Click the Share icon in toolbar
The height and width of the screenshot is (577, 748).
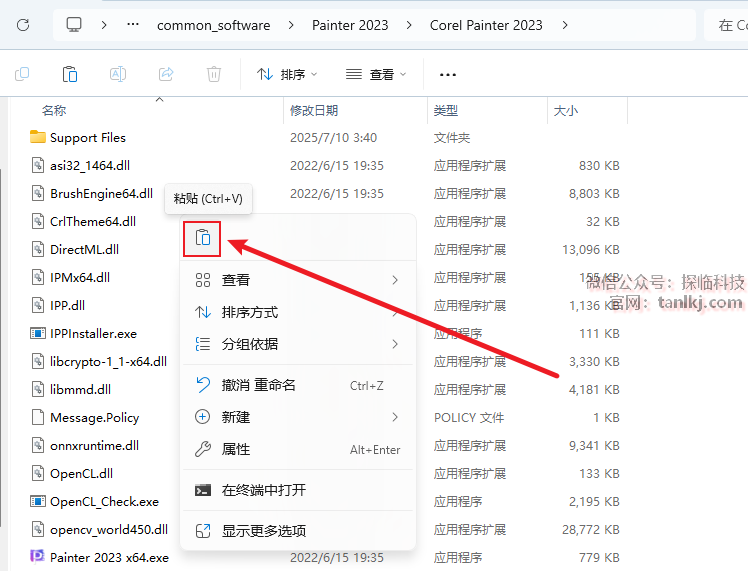coord(166,74)
